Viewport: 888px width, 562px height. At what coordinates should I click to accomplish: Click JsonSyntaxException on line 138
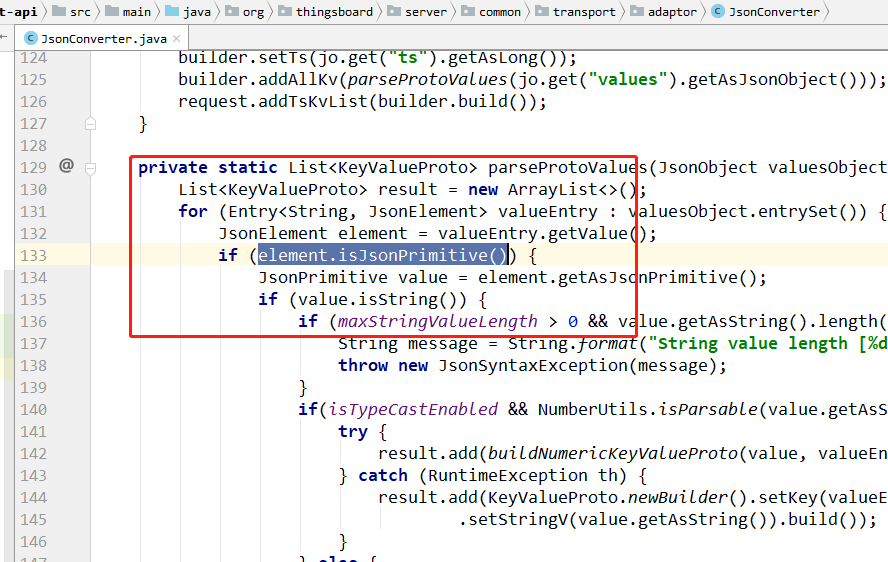click(x=532, y=366)
